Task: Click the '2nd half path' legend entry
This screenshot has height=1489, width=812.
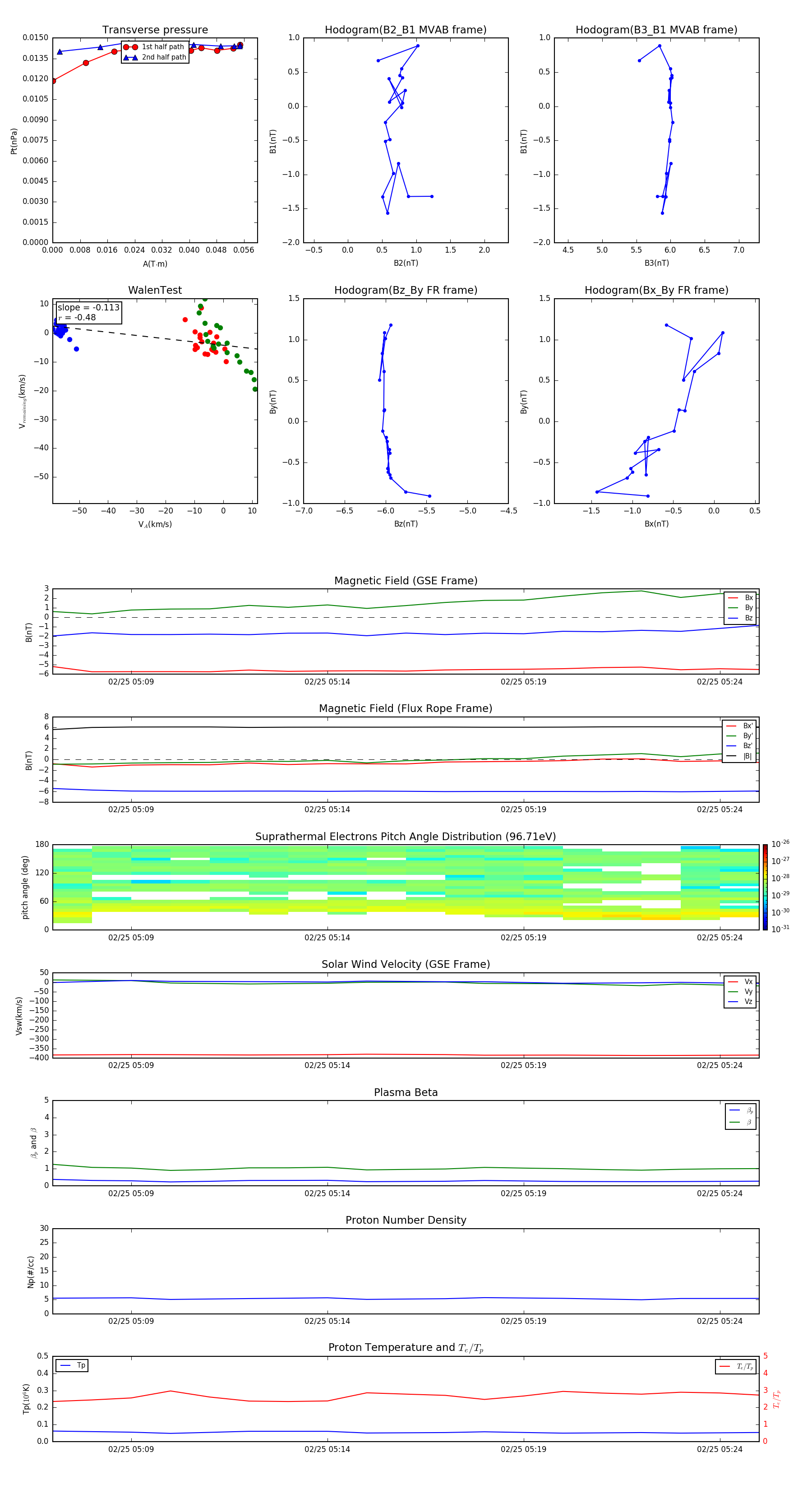Action: pos(155,57)
